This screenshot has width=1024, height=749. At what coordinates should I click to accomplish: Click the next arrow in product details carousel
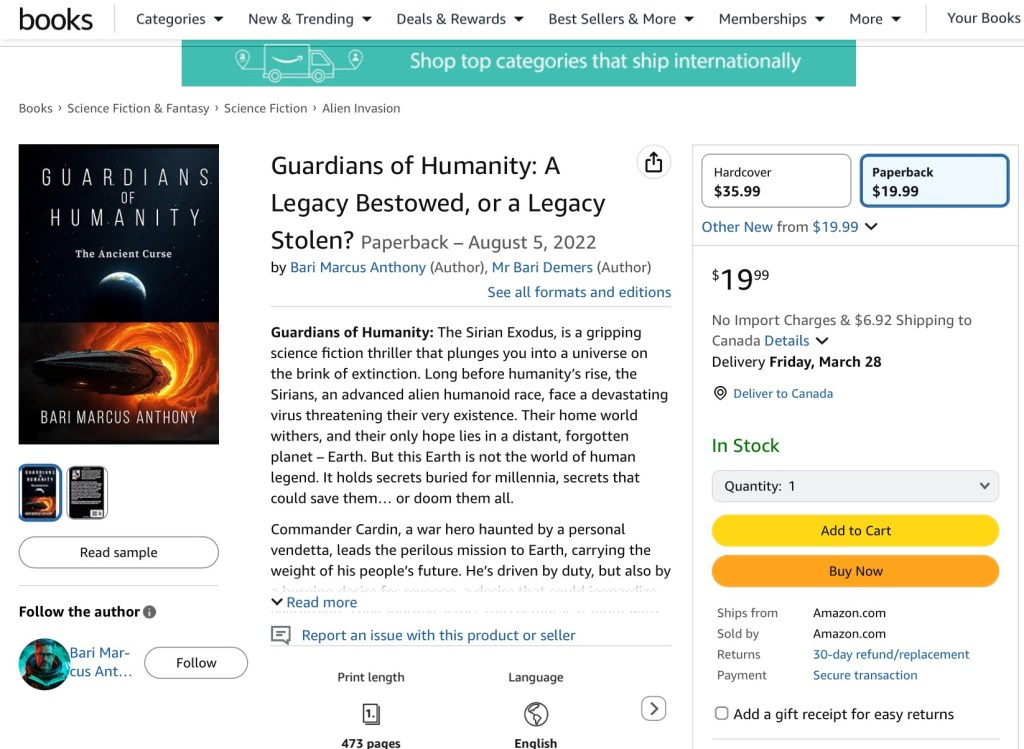tap(653, 709)
